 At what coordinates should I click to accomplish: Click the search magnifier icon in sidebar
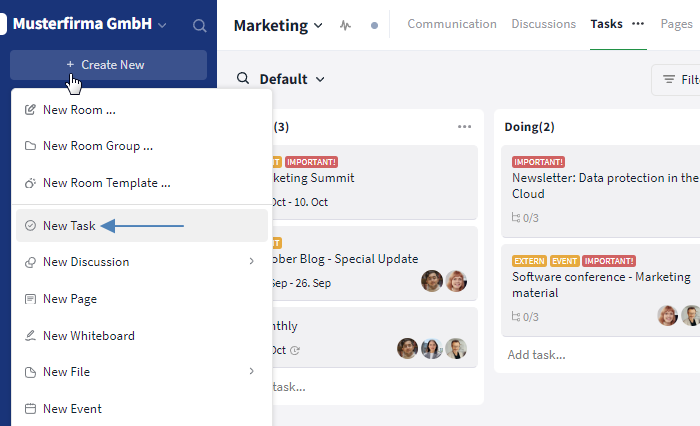(200, 25)
